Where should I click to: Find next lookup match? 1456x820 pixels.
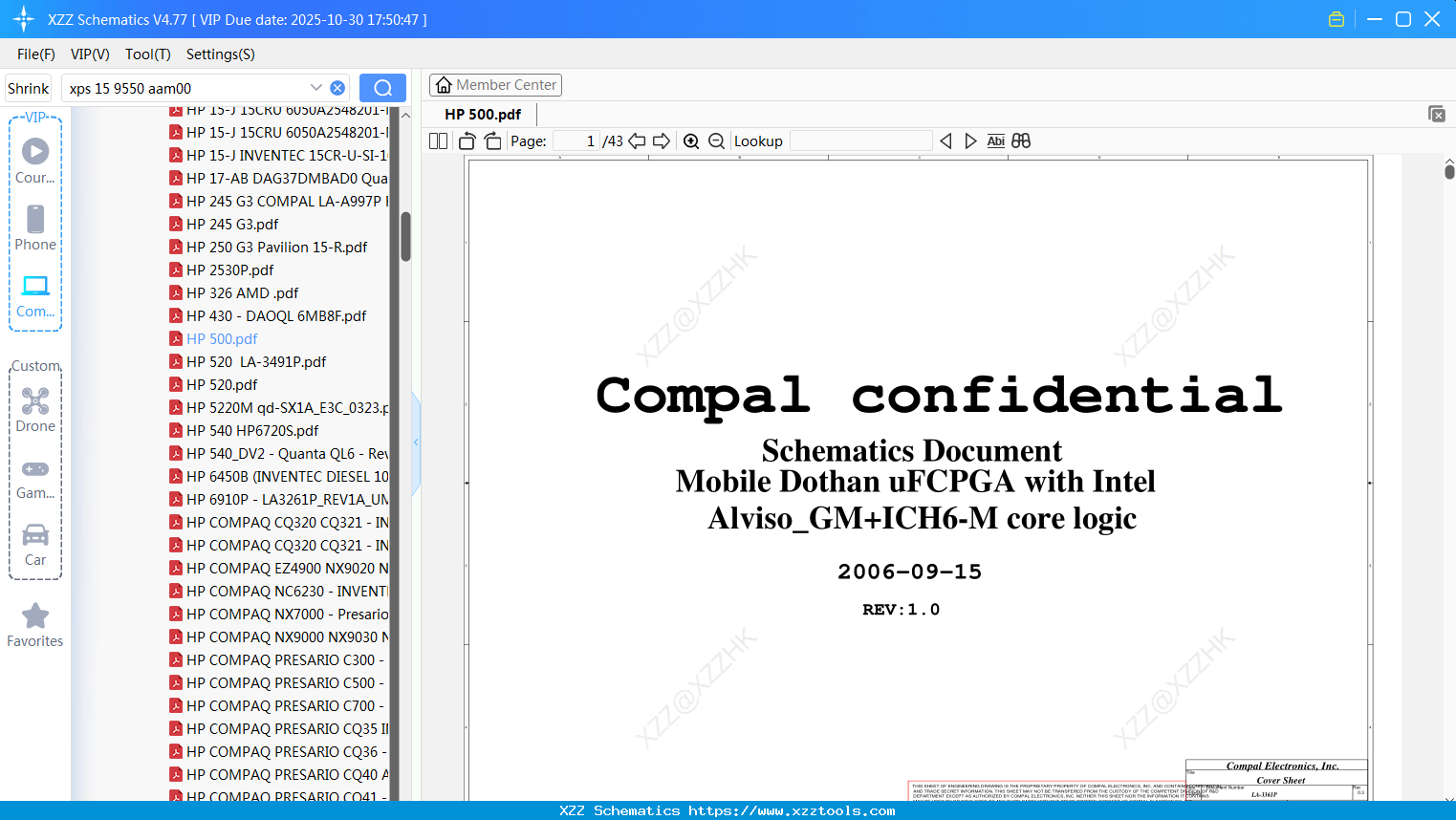pyautogui.click(x=970, y=141)
